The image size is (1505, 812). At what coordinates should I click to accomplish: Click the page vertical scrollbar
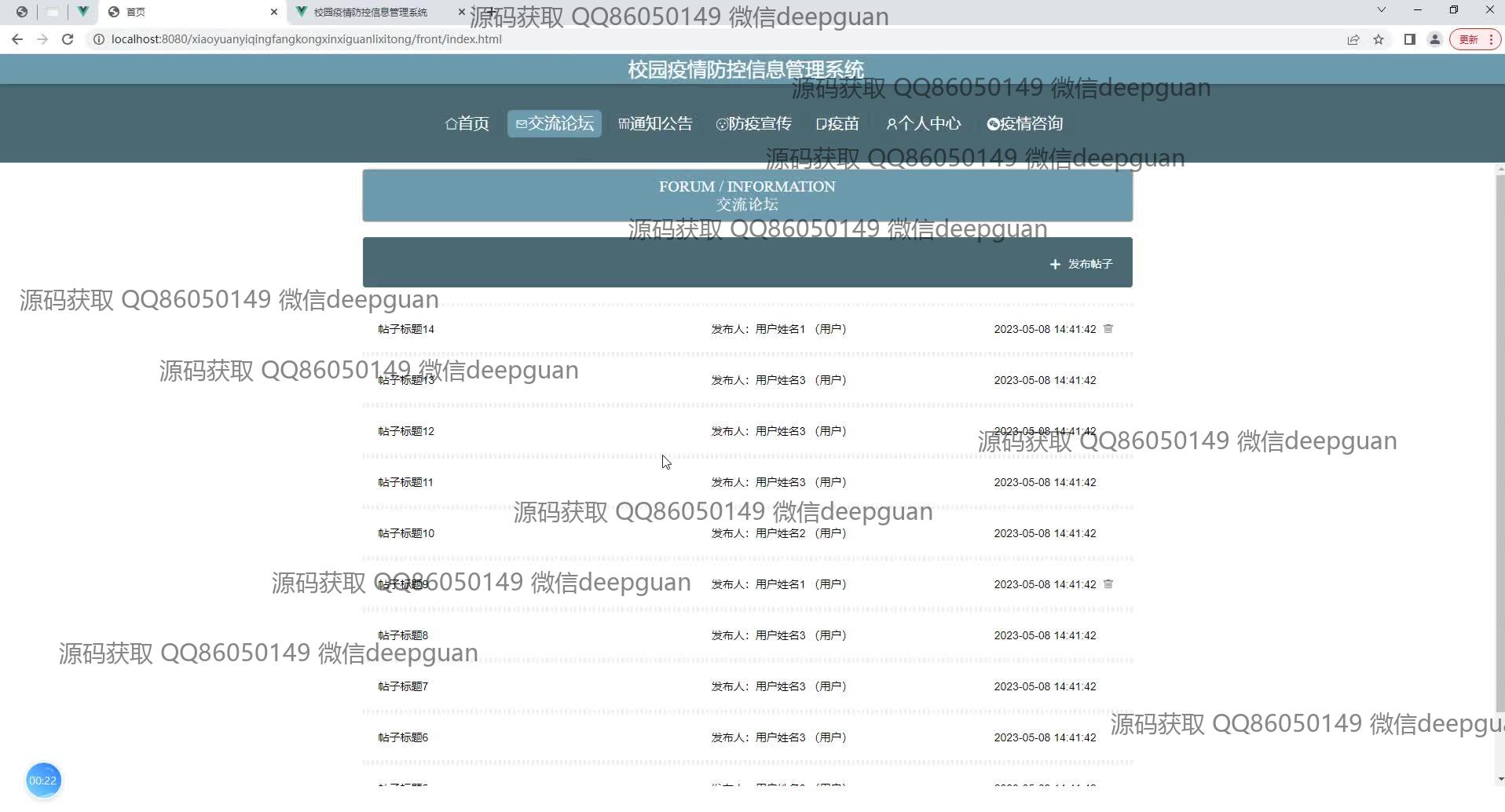[x=1500, y=444]
